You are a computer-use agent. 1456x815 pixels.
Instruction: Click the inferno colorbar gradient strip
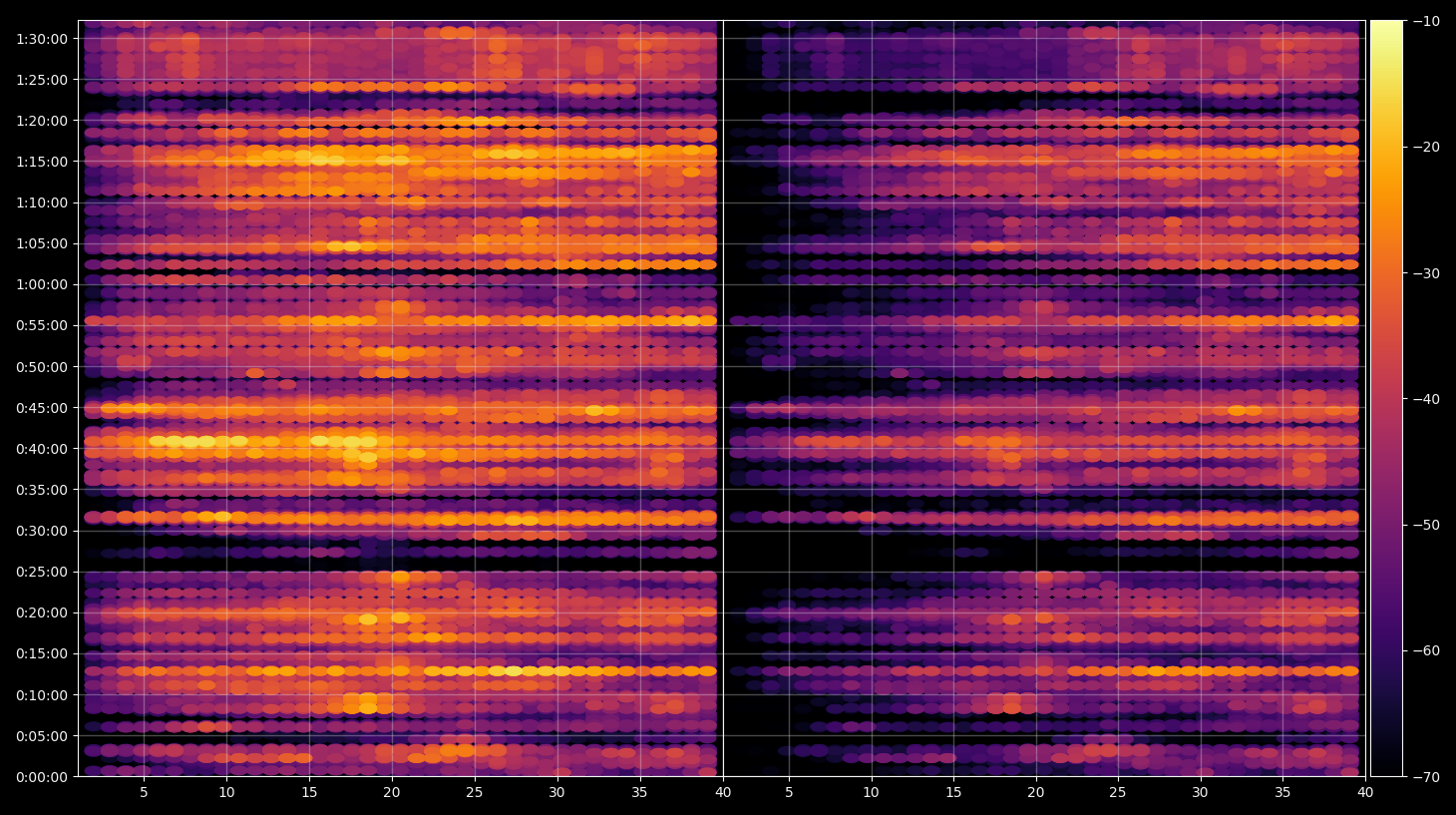1386,398
